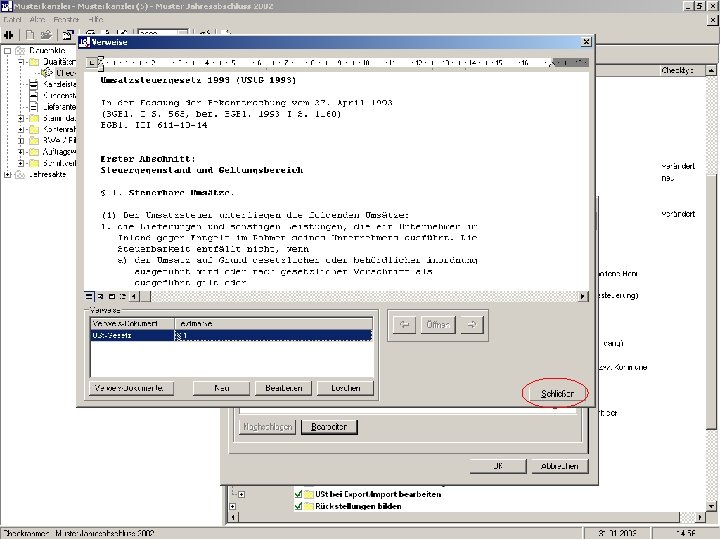Click the new document toolbar icon

[x=30, y=34]
